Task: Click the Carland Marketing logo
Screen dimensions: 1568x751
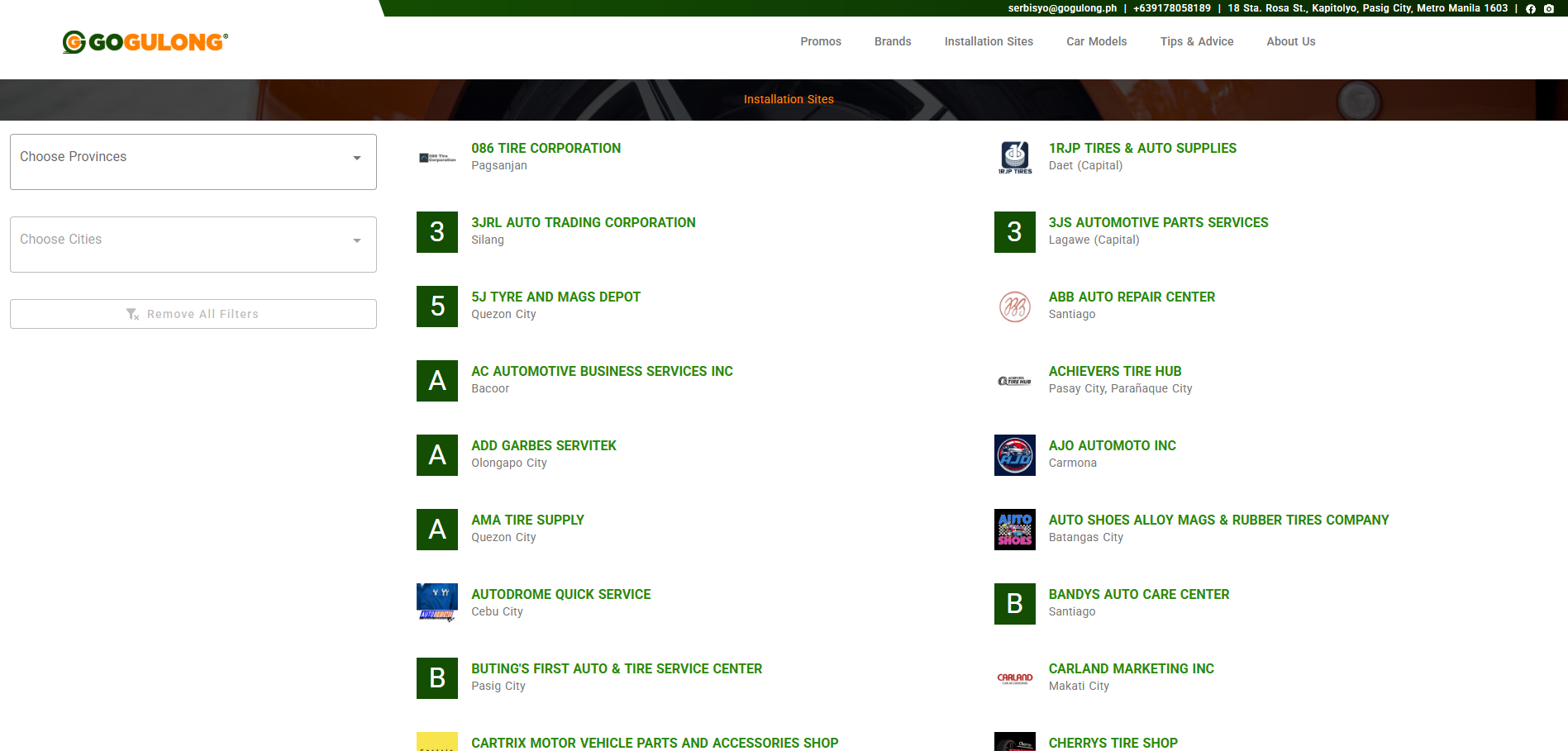Action: (x=1015, y=678)
